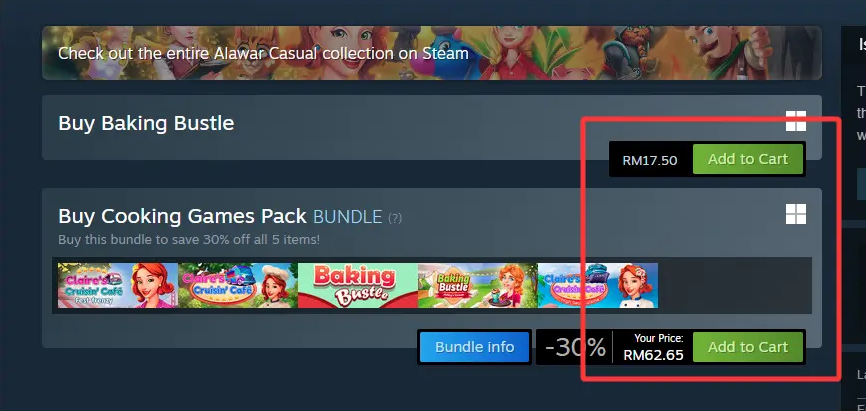The image size is (866, 411).
Task: Click the empty area of the bundle thumbnail strip
Action: click(735, 285)
